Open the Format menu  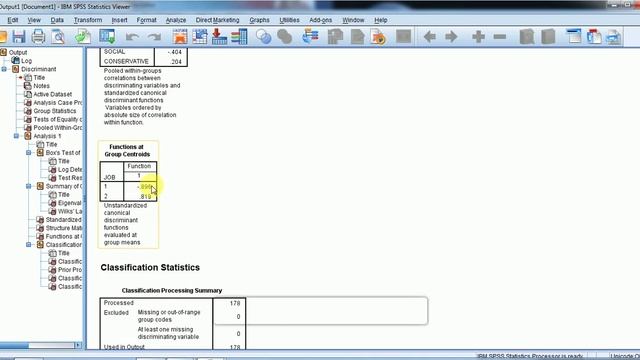click(x=147, y=20)
